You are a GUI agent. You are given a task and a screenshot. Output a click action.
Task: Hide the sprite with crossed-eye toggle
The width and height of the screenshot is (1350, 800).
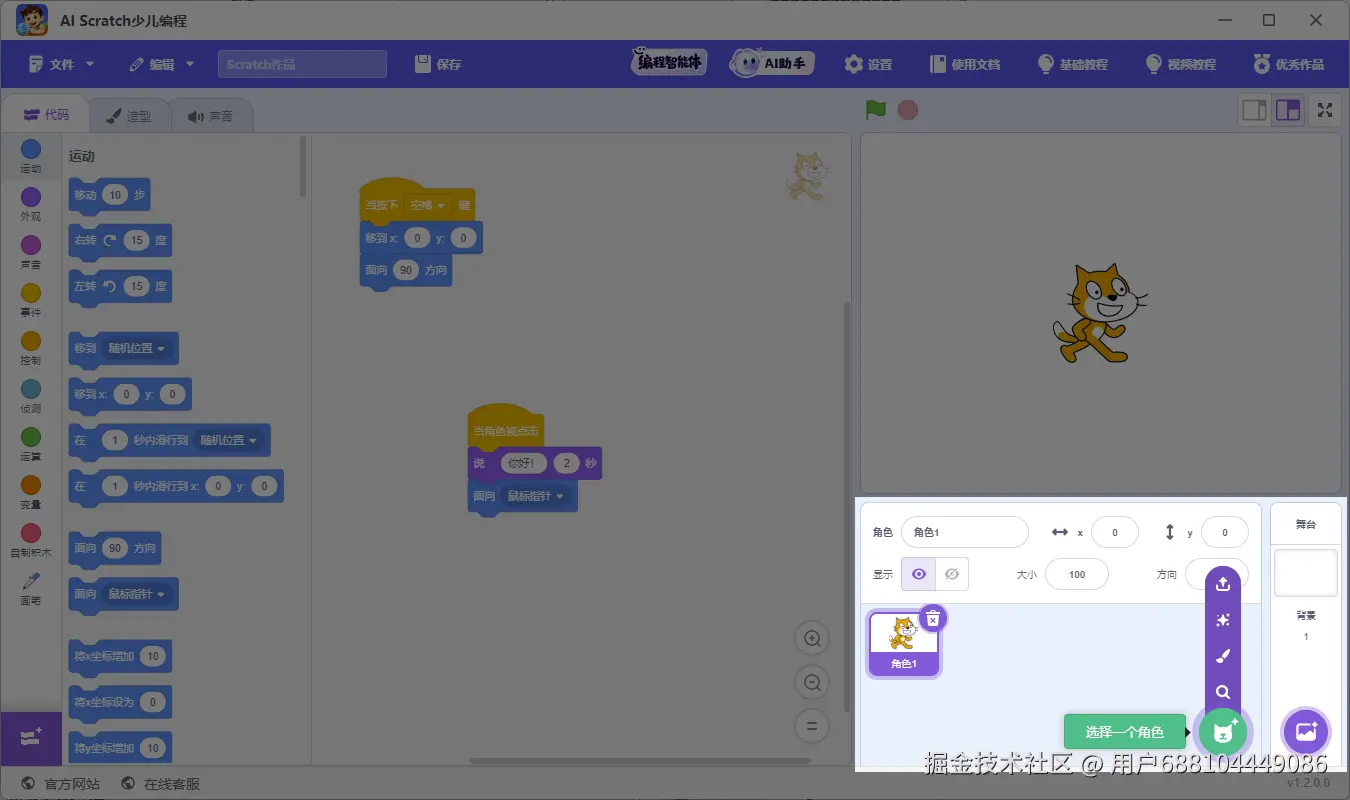click(952, 574)
